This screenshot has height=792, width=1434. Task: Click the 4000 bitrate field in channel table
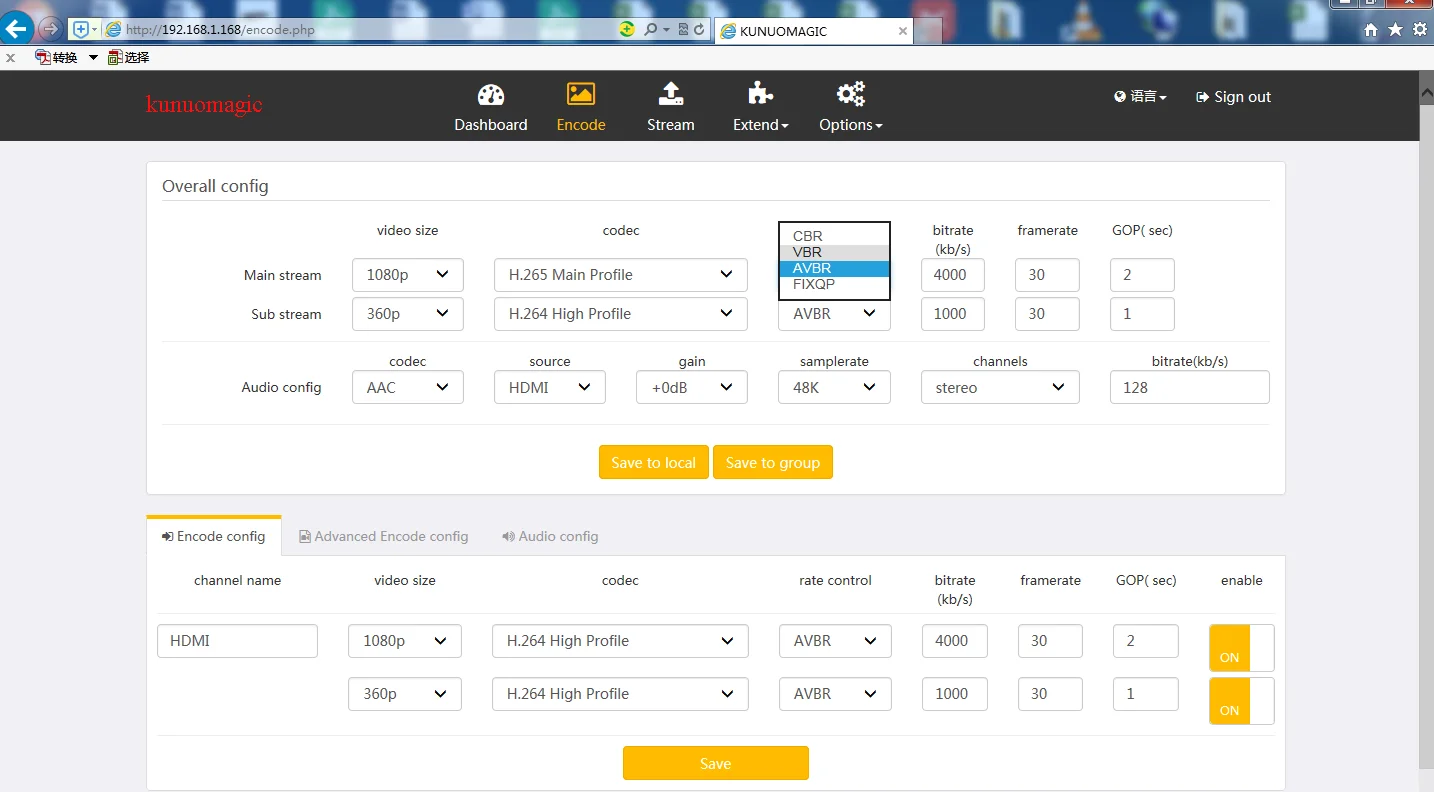click(x=955, y=641)
